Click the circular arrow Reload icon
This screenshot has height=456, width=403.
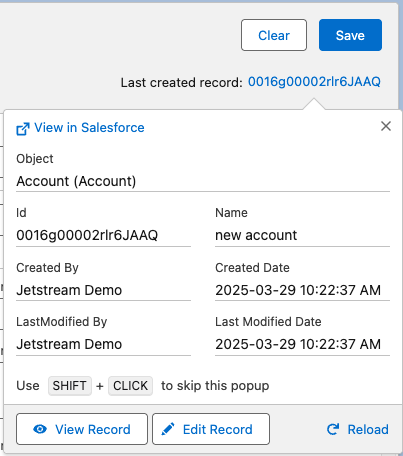pyautogui.click(x=333, y=429)
